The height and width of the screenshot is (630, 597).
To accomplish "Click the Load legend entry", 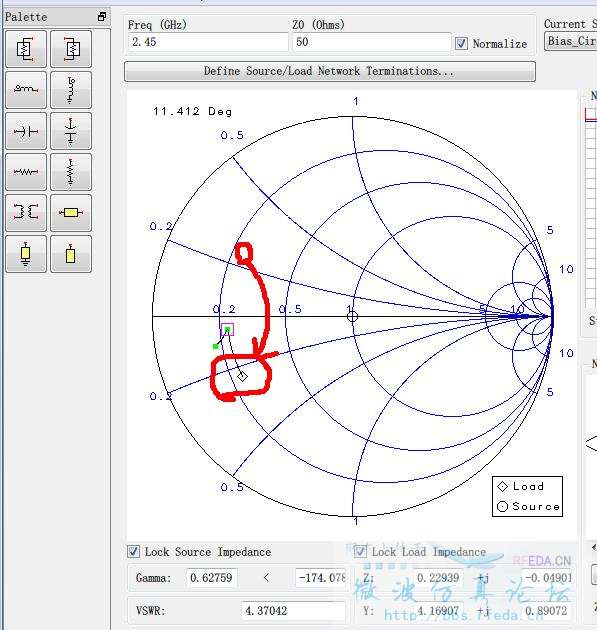I will click(521, 487).
